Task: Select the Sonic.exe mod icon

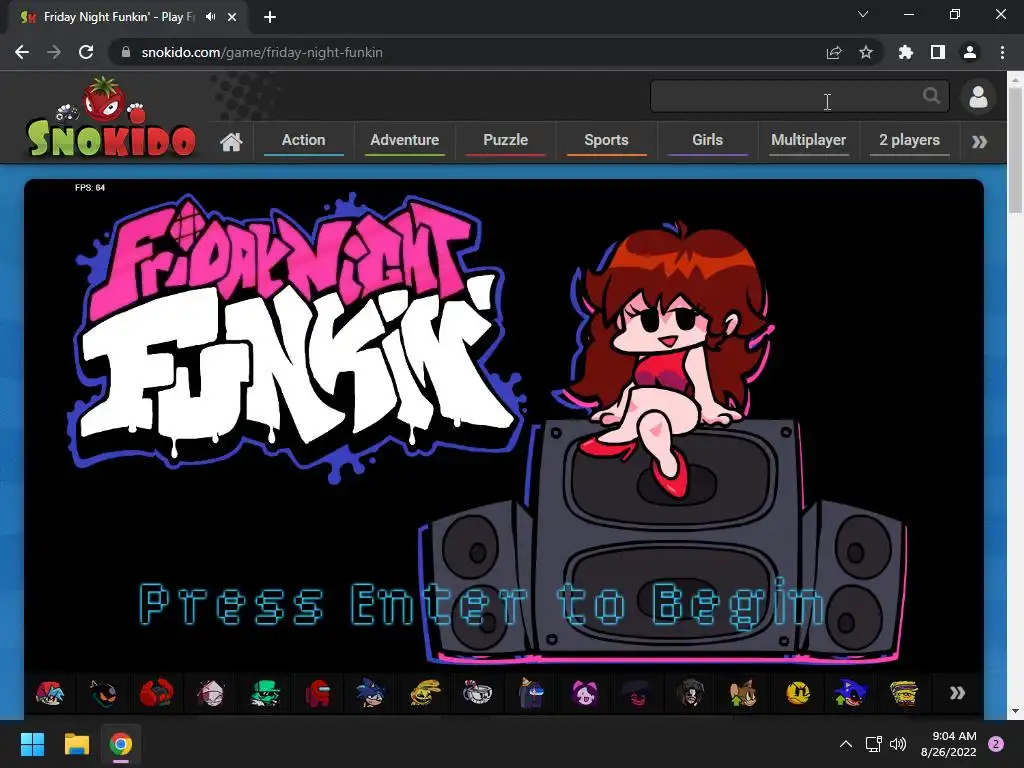Action: [851, 693]
